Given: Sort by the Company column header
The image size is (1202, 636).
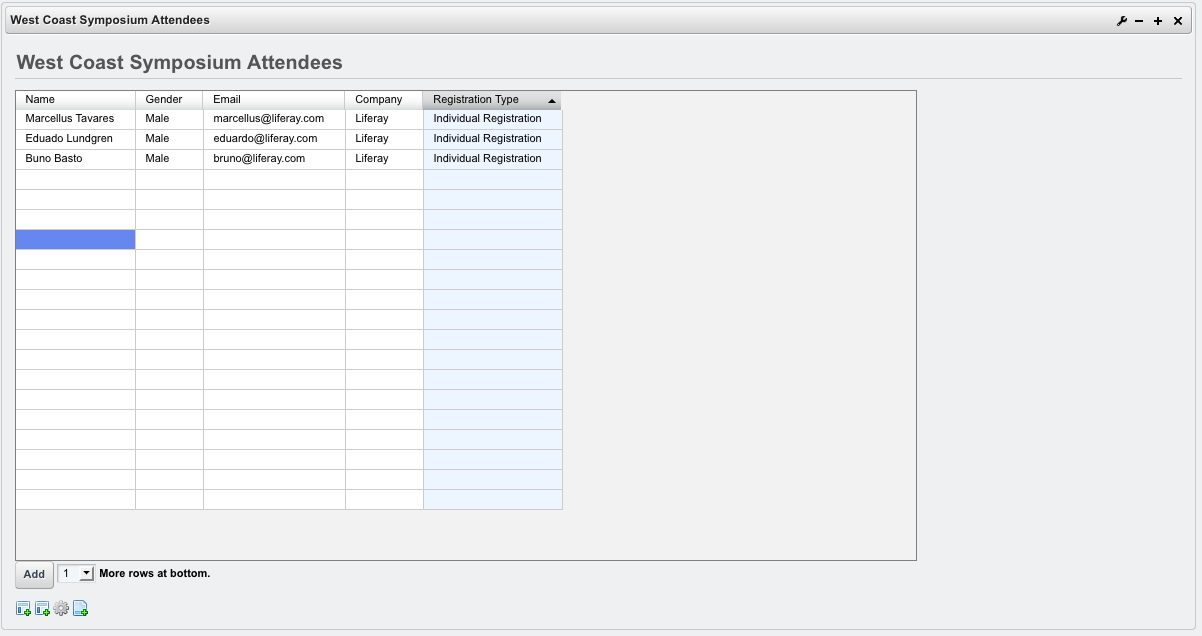Looking at the screenshot, I should (x=384, y=100).
